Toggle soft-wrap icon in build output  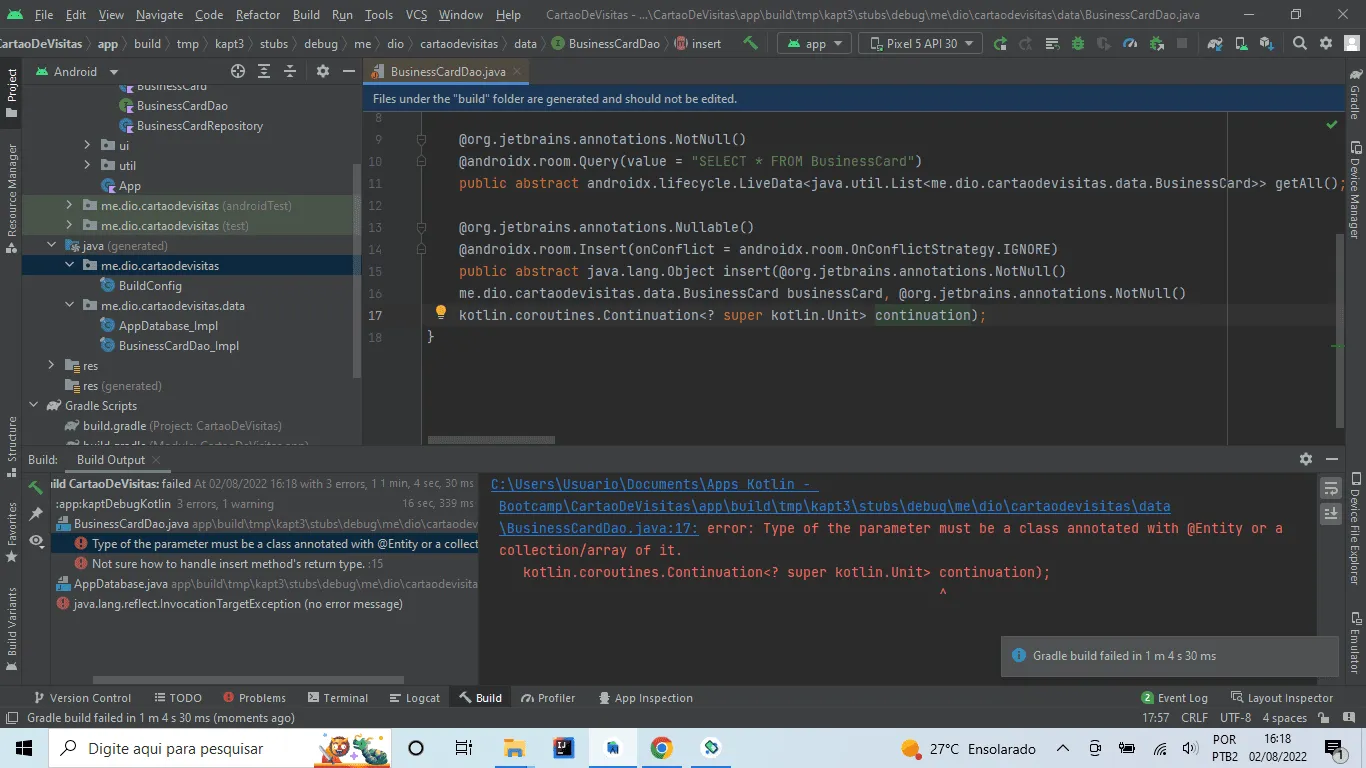coord(1331,488)
